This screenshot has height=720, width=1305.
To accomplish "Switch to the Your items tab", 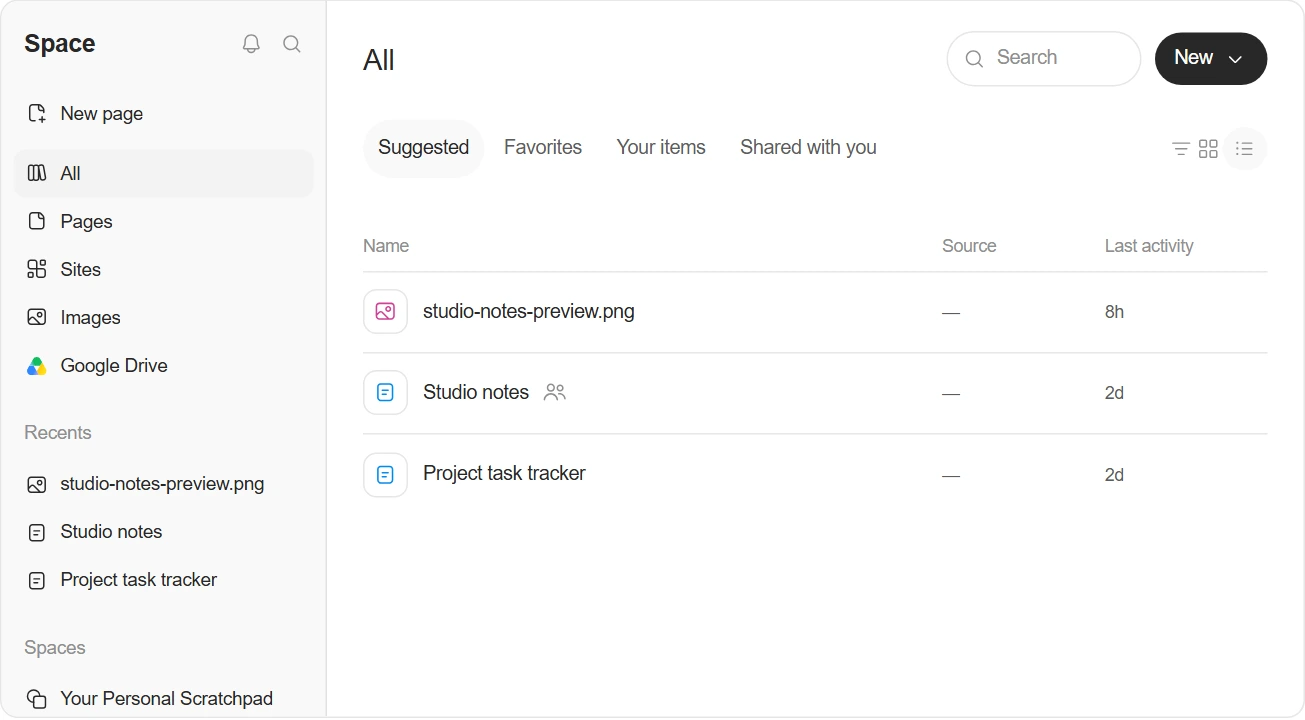I will [x=661, y=148].
